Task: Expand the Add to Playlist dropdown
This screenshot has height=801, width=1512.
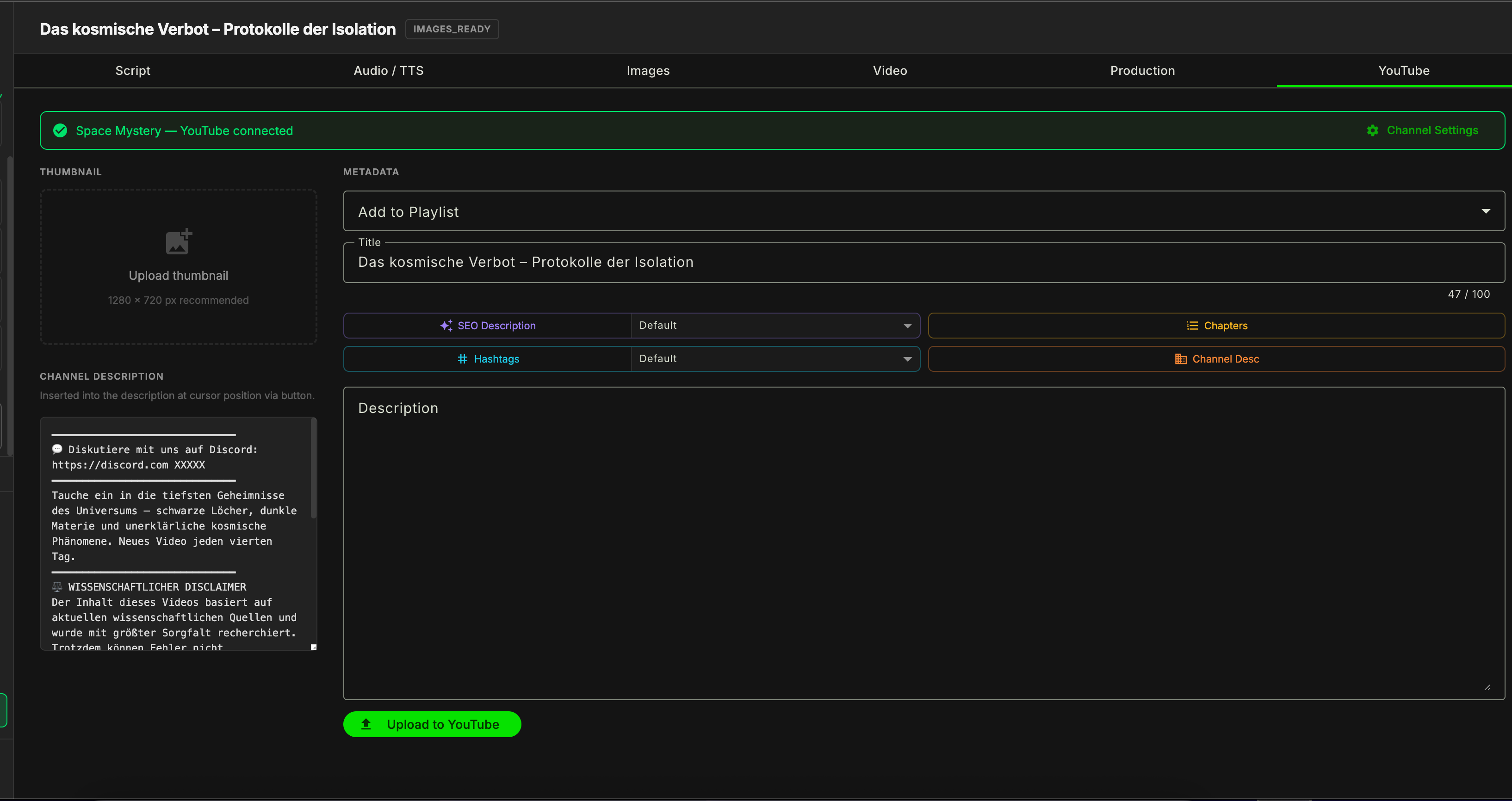Action: (924, 211)
